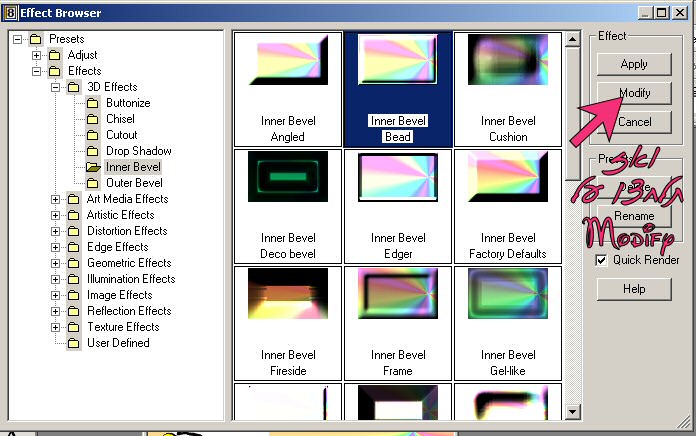This screenshot has height=436, width=696.
Task: Expand the Art Media Effects node
Action: [57, 199]
